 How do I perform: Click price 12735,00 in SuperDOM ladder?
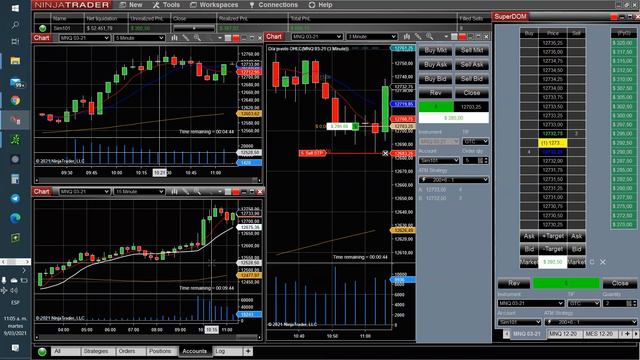point(553,52)
